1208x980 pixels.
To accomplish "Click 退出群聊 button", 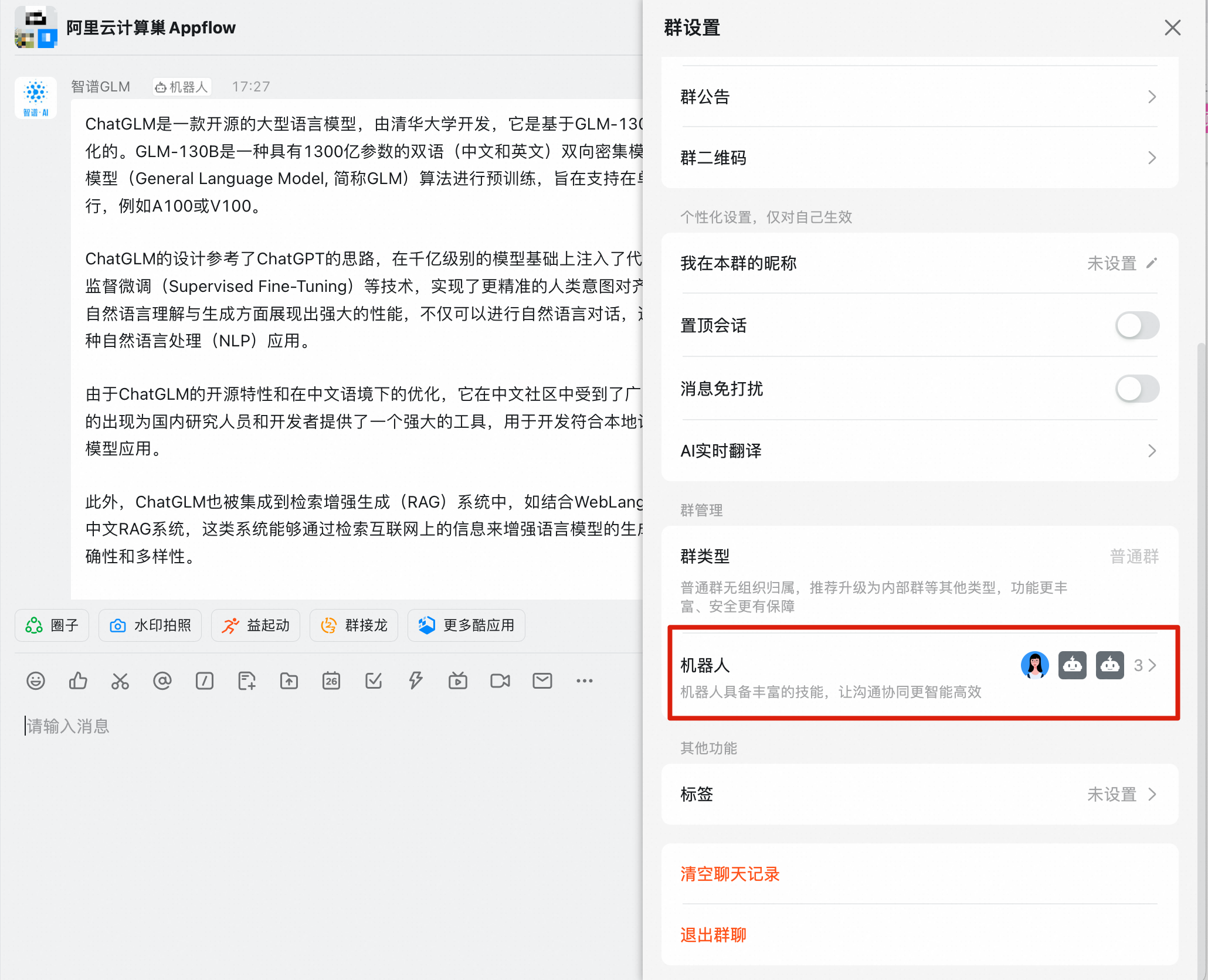I will (x=714, y=935).
